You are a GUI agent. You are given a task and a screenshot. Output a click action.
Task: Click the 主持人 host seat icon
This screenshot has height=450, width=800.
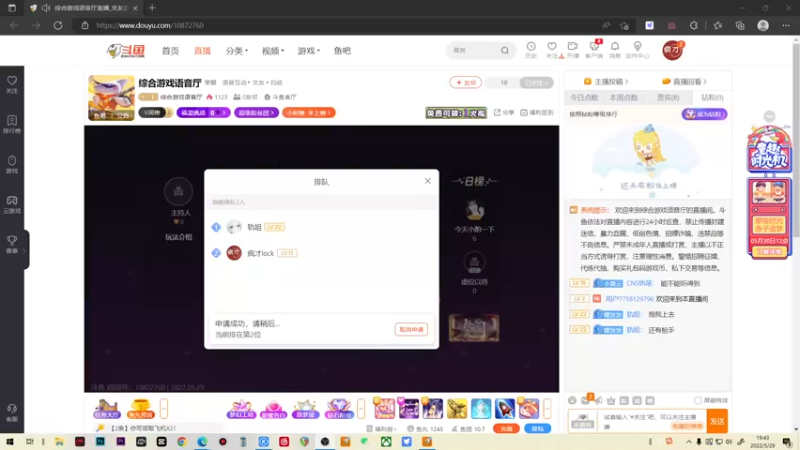point(178,191)
